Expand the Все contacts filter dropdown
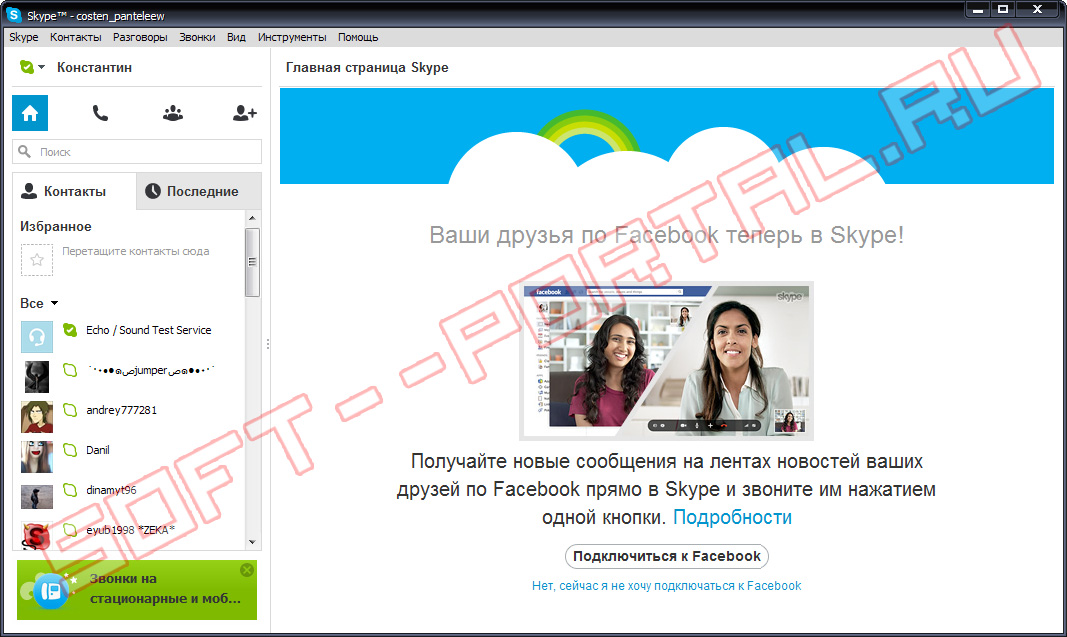 pos(39,303)
